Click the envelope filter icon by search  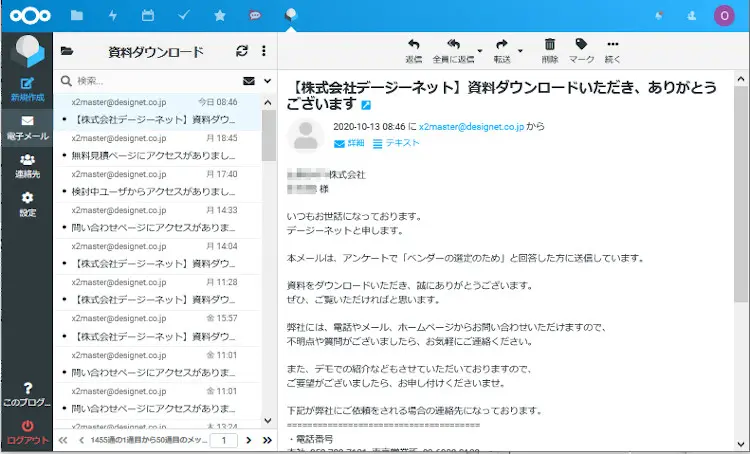pyautogui.click(x=249, y=81)
